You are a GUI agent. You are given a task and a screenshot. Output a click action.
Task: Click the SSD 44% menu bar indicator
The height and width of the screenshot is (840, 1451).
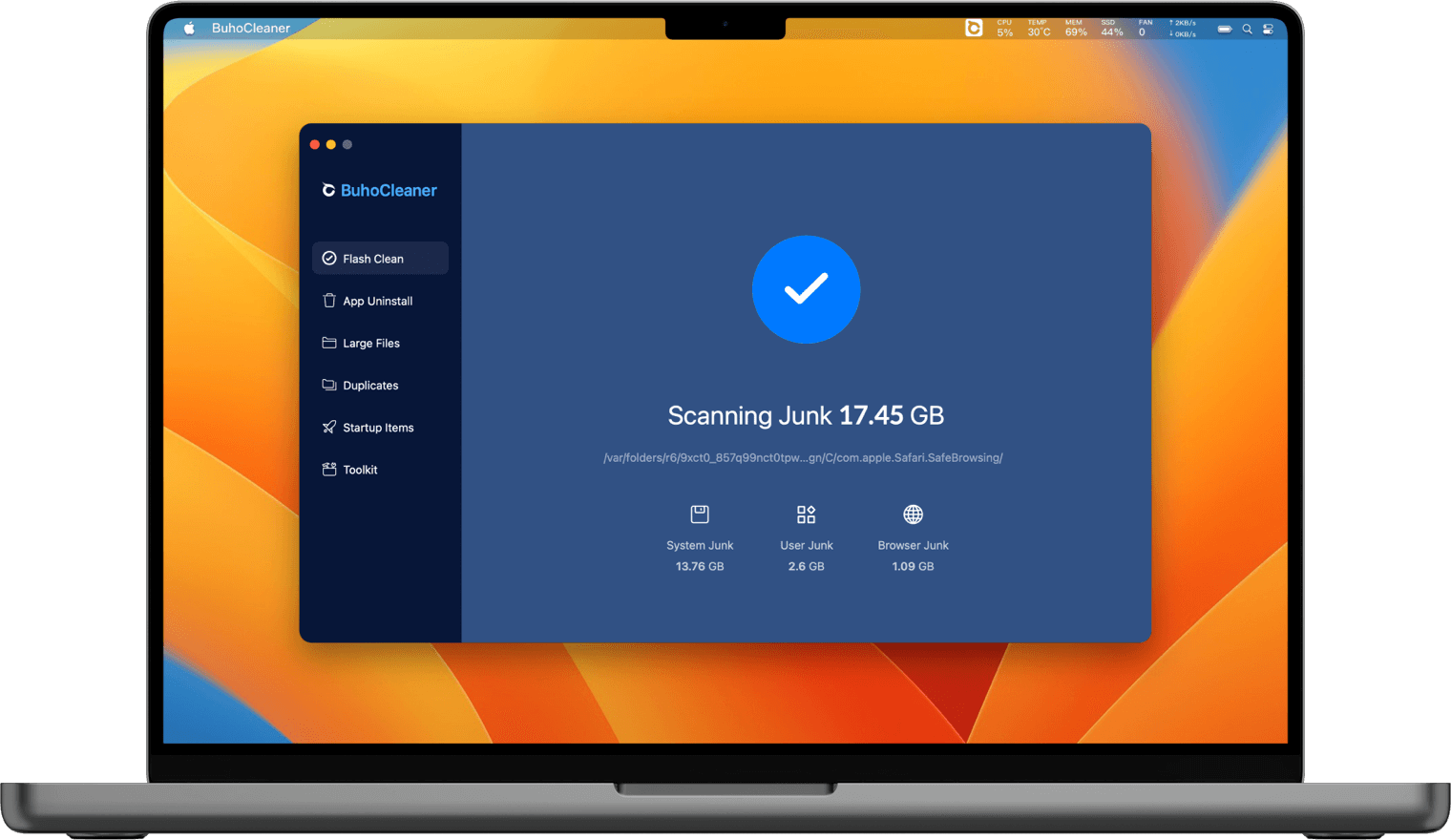[1112, 28]
